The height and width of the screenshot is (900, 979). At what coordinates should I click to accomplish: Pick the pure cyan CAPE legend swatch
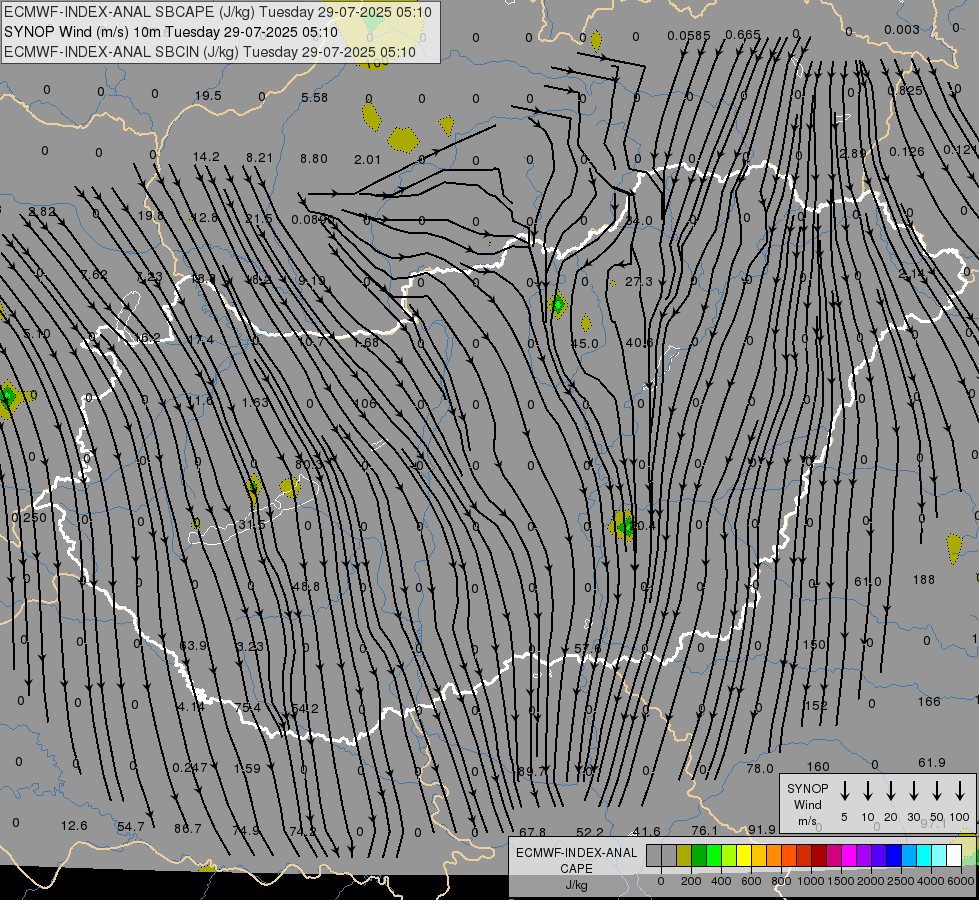pyautogui.click(x=923, y=855)
